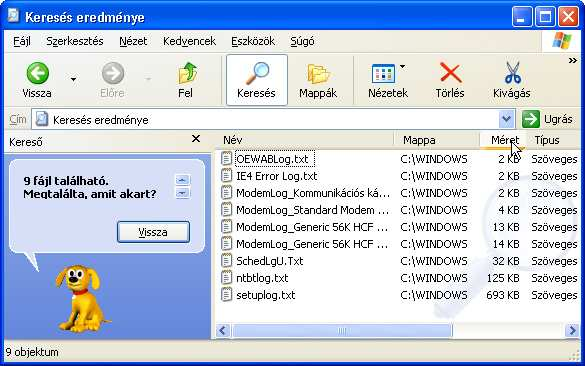585x366 pixels.
Task: Cut the selection with the Kivágás scissors
Action: click(512, 73)
